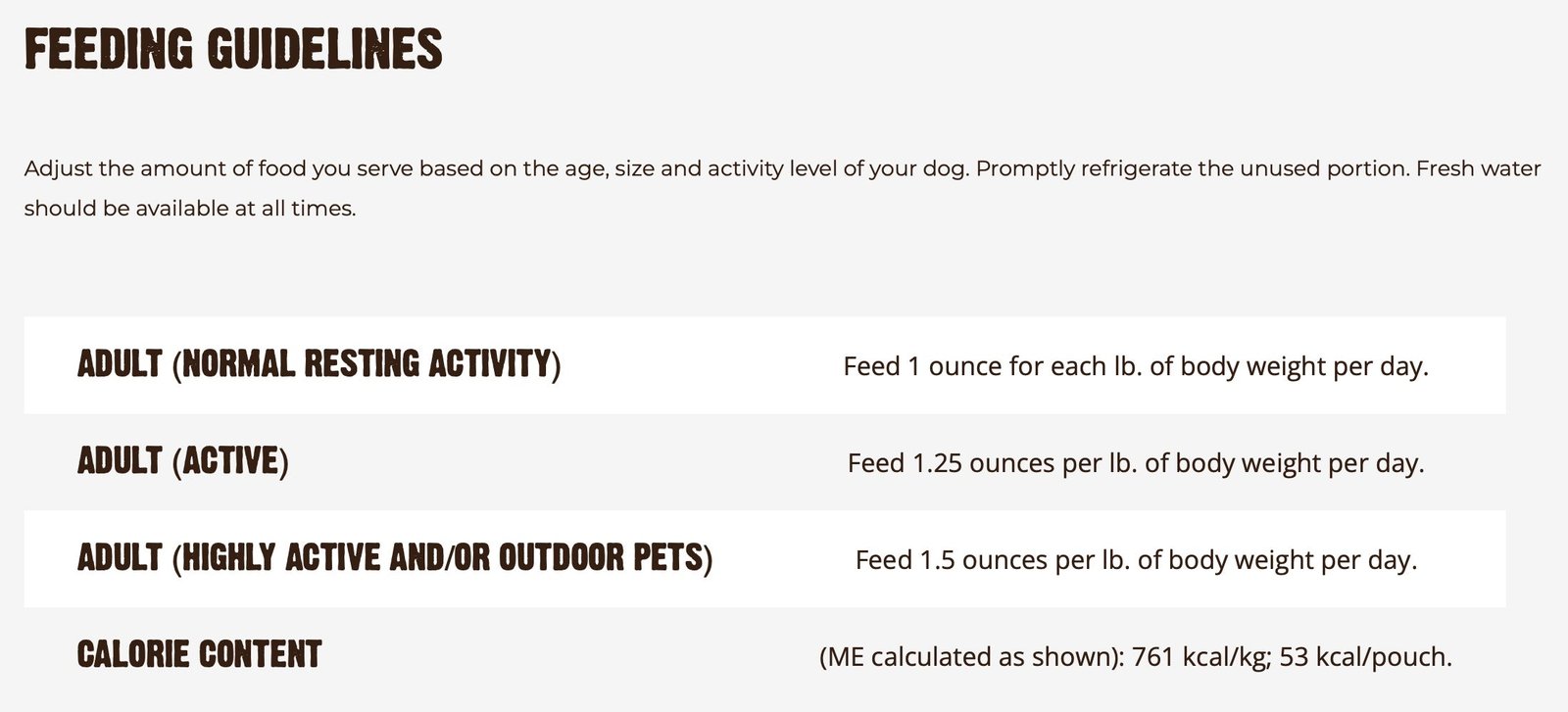Select Adult (Highly Active and/or Outdoor Pets) label
This screenshot has width=1568, height=712.
tap(395, 558)
